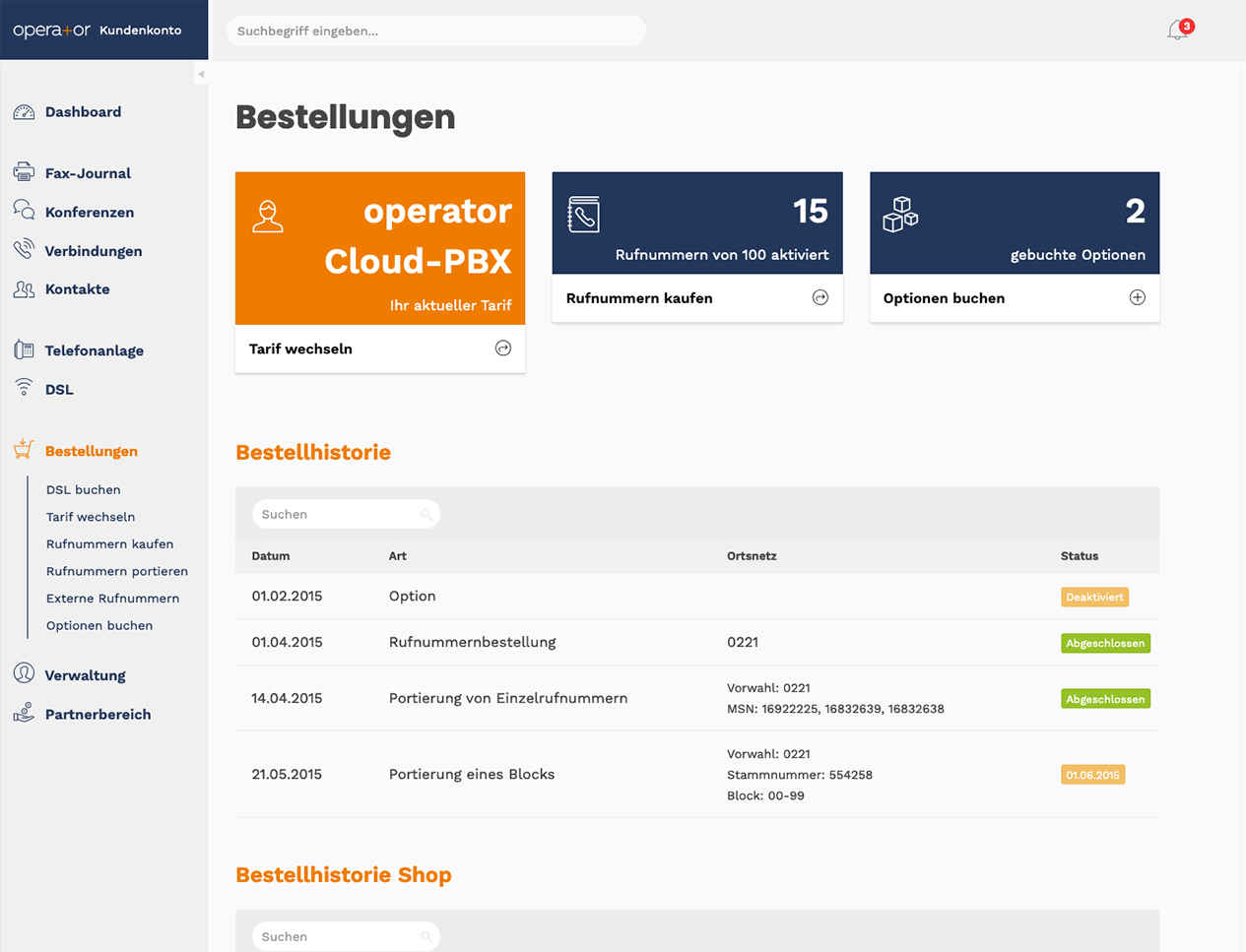Open Fax-Journal in the sidebar

point(88,173)
